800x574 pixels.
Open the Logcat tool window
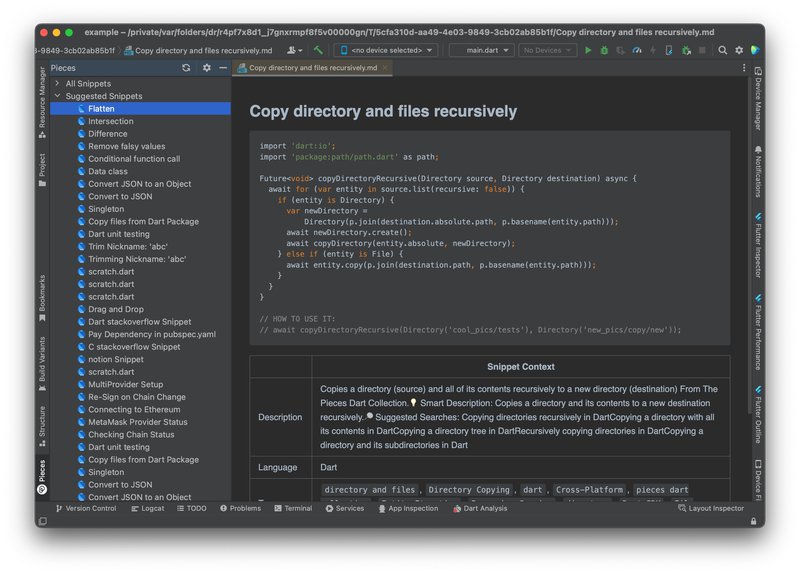point(147,508)
